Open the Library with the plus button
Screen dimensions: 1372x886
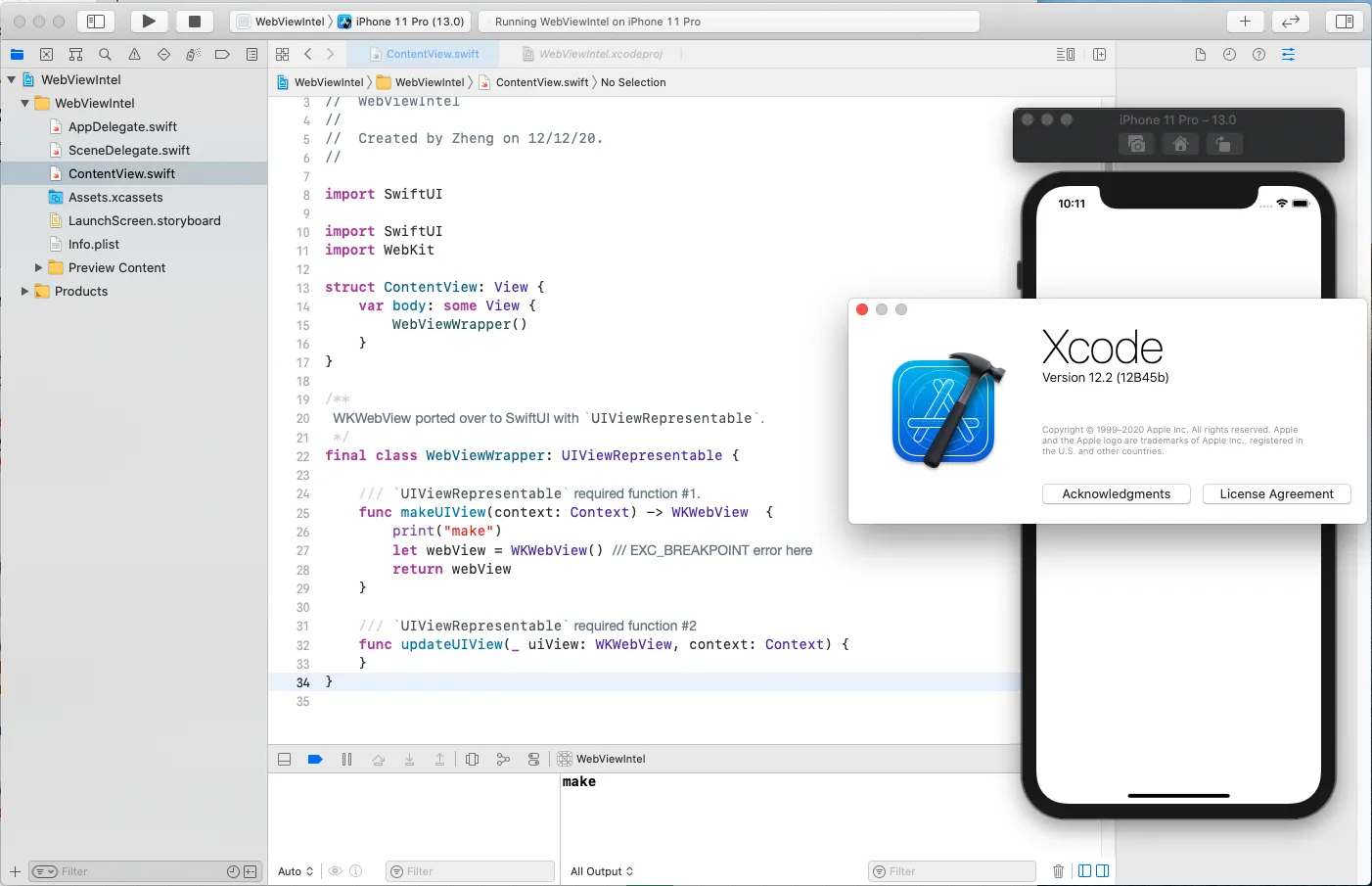tap(1245, 21)
